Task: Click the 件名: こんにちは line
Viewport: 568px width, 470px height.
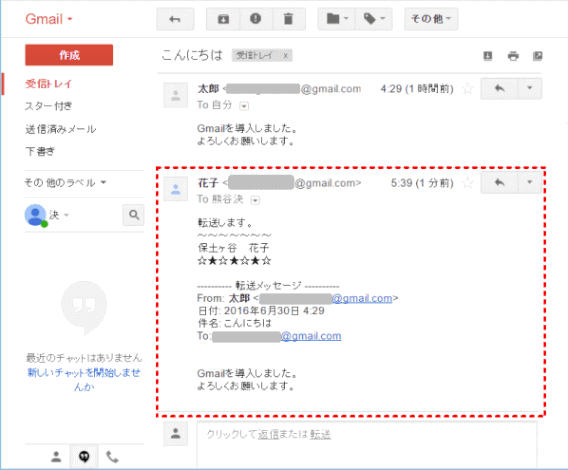Action: (234, 323)
